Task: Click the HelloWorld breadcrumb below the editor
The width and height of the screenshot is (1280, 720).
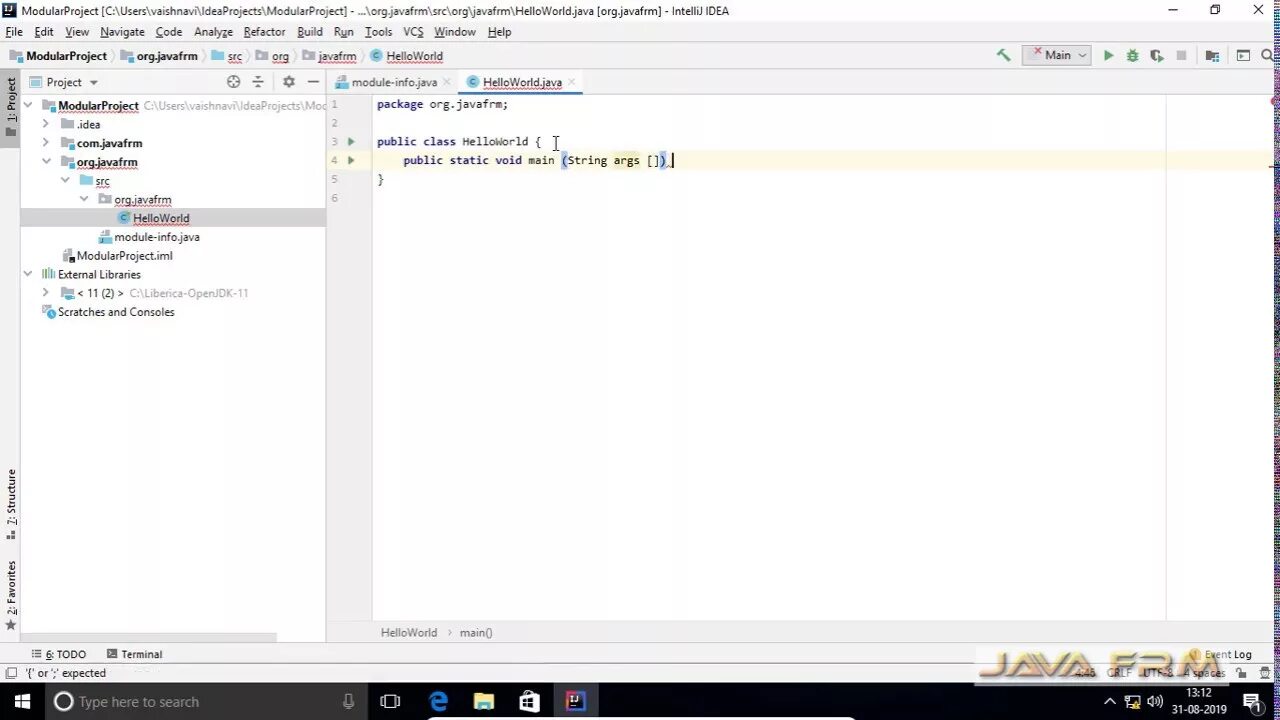Action: pyautogui.click(x=409, y=632)
